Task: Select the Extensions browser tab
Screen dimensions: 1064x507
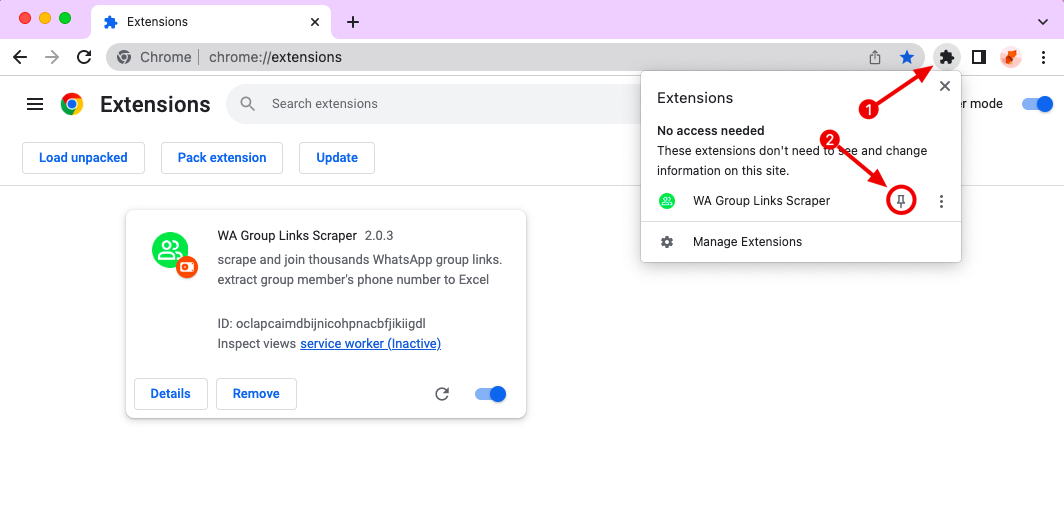Action: tap(210, 22)
